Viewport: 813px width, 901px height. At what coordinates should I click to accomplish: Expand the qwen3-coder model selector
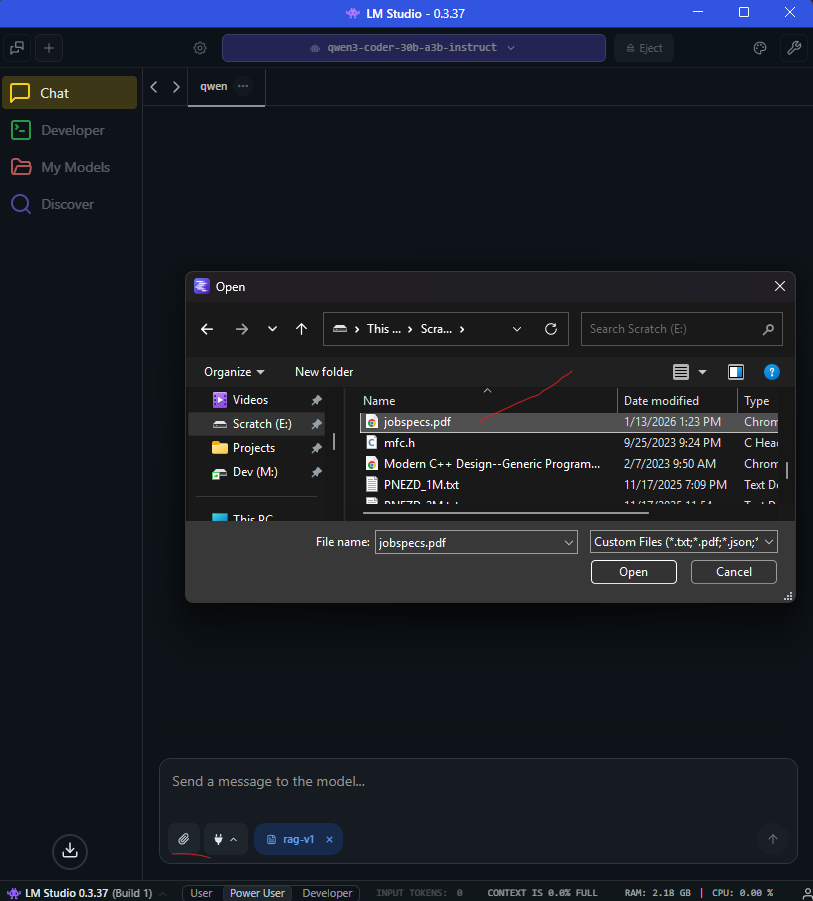click(413, 48)
